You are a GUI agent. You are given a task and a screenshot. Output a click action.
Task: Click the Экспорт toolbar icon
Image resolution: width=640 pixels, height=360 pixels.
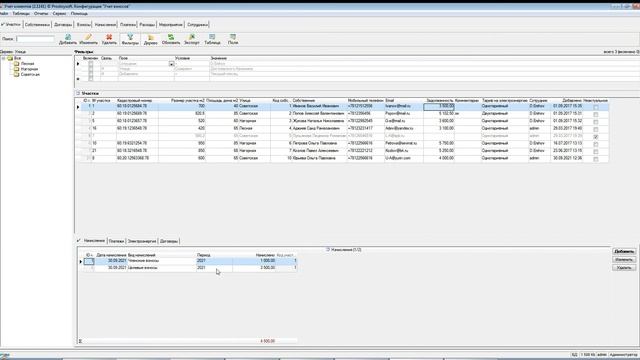(x=192, y=39)
